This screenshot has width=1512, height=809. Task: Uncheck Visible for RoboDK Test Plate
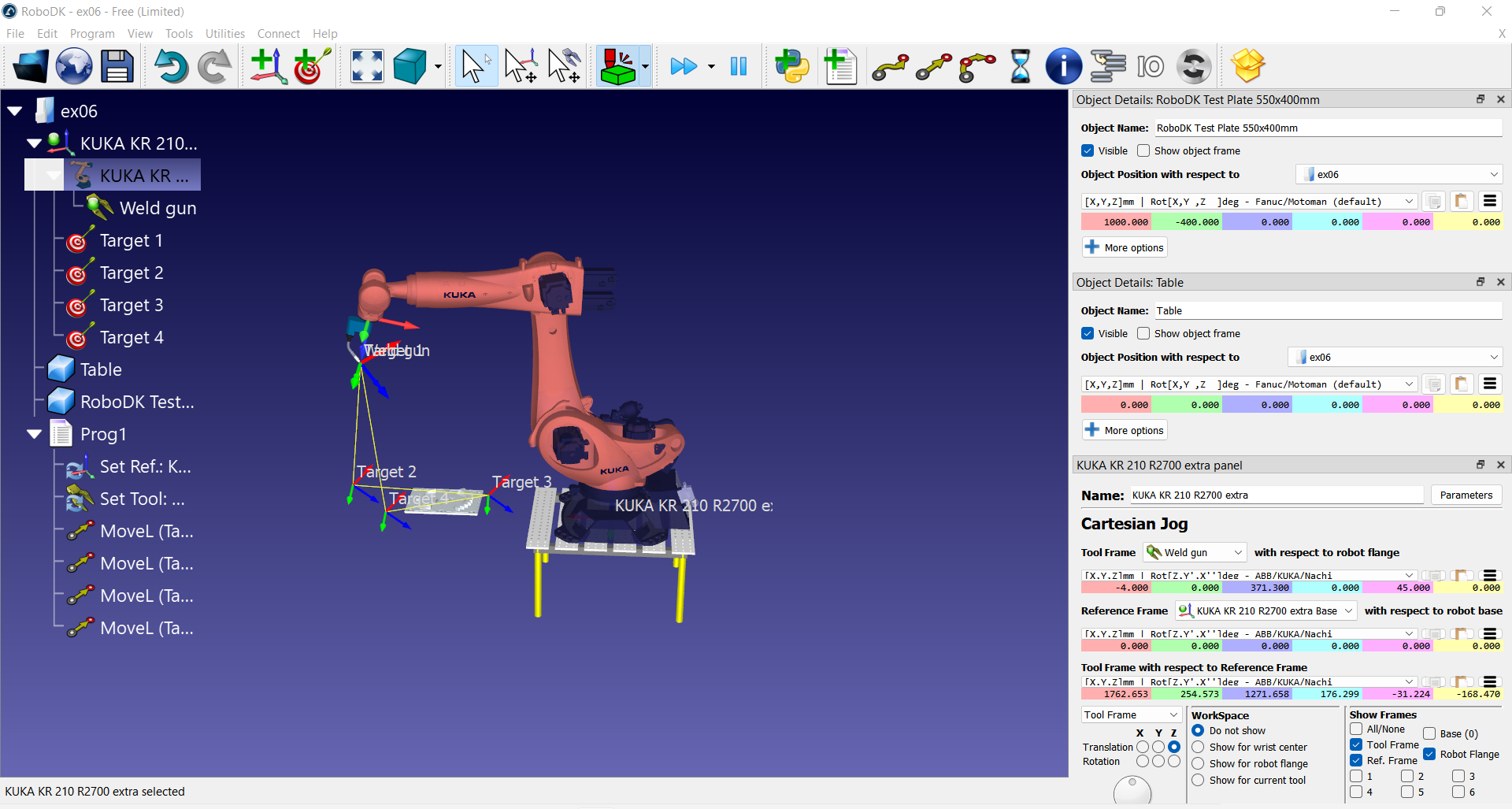(x=1088, y=150)
